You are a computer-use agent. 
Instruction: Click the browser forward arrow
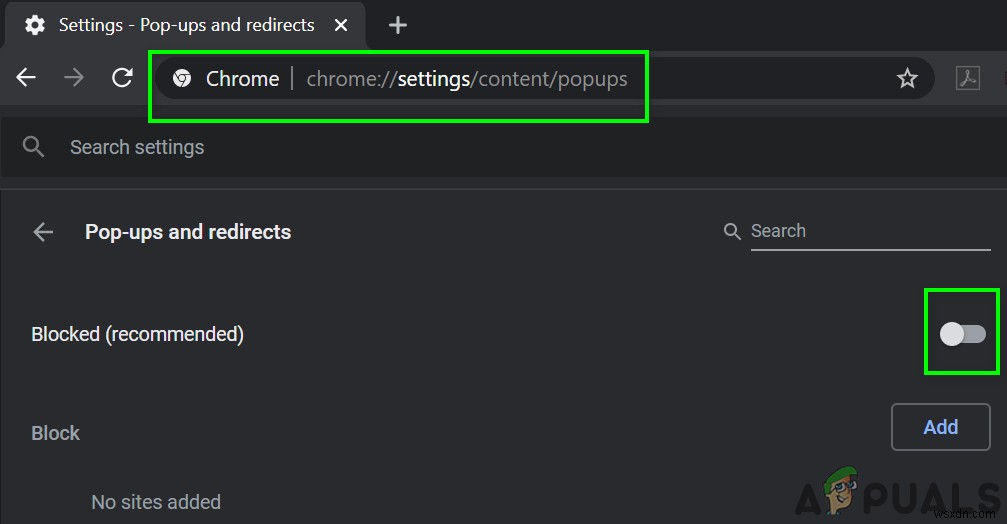[x=74, y=78]
